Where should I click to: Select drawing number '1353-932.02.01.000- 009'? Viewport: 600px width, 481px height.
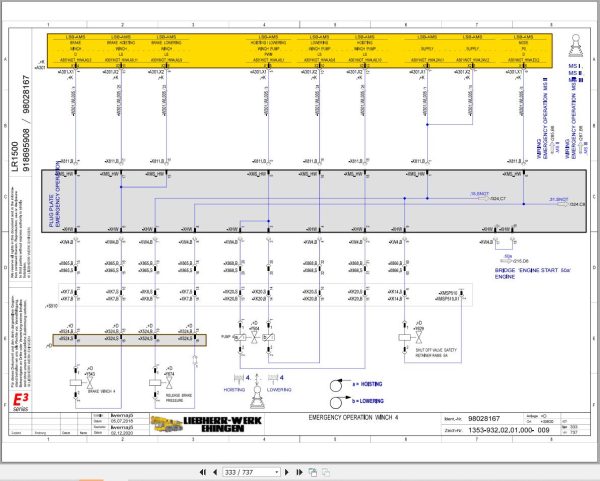click(x=509, y=430)
